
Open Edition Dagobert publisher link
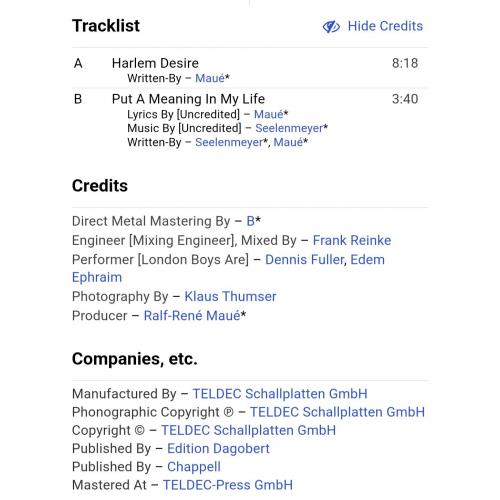pyautogui.click(x=218, y=449)
